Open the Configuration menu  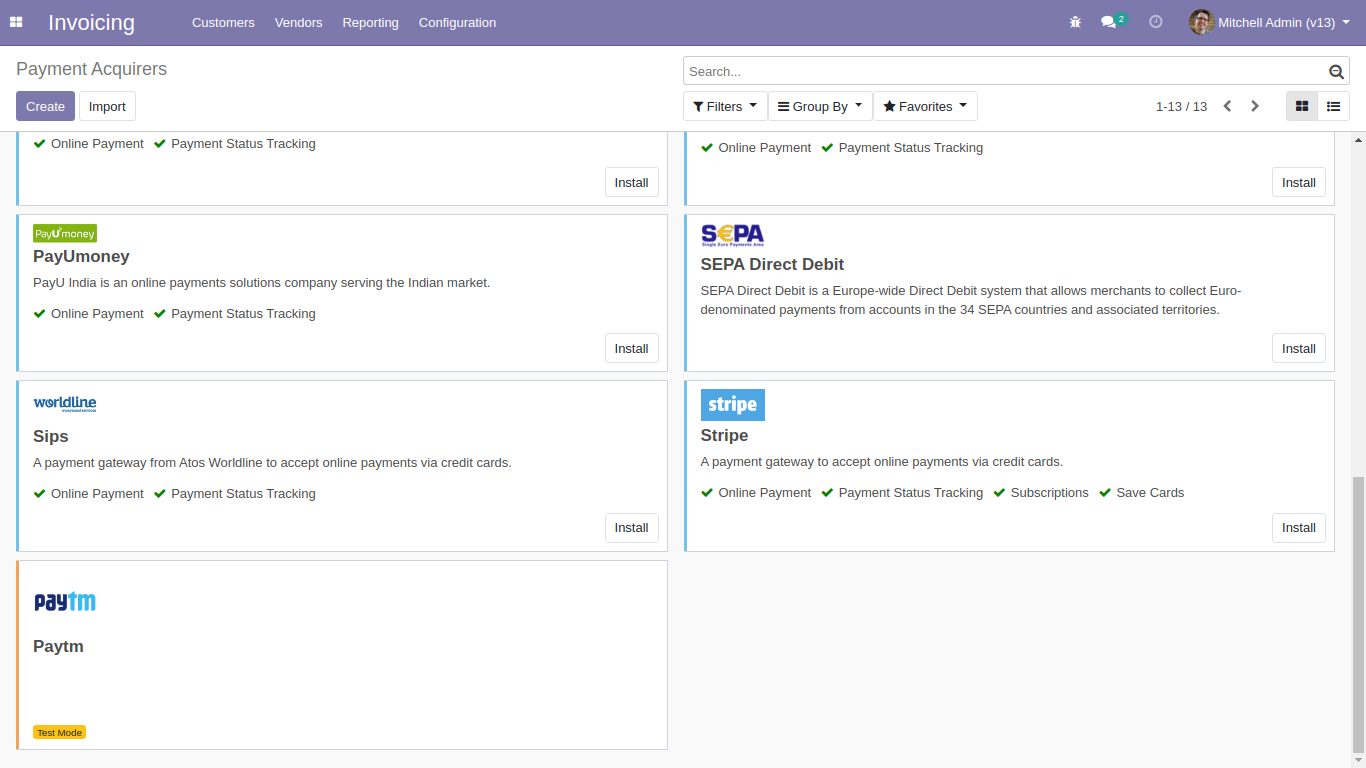tap(457, 22)
